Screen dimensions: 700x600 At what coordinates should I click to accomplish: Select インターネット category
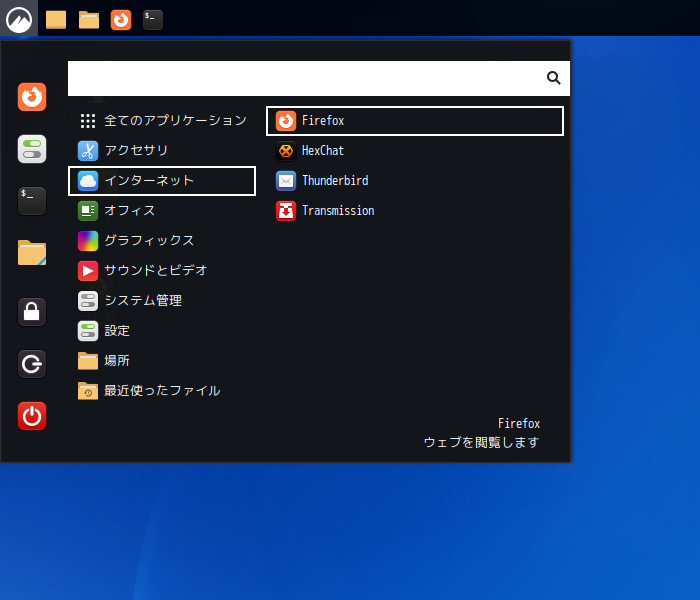[x=162, y=181]
